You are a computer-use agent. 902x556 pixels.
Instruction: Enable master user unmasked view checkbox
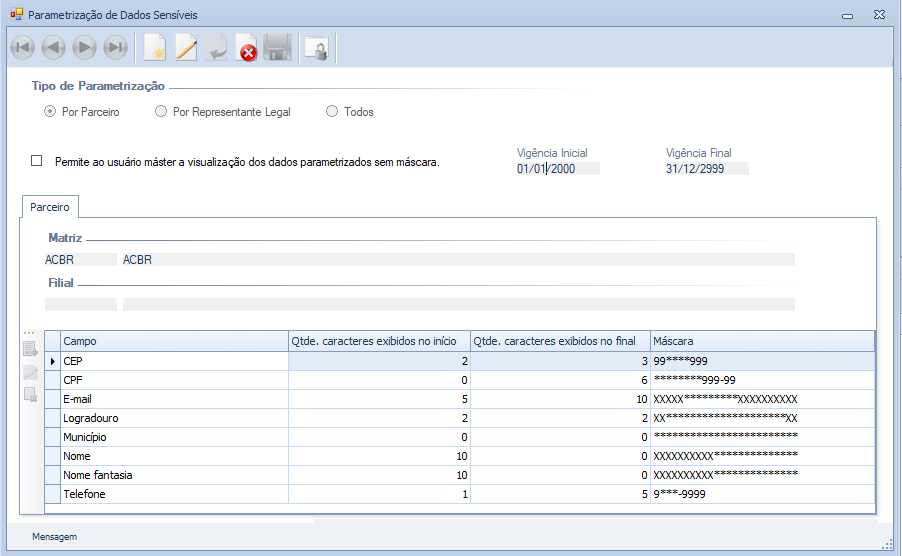(37, 160)
